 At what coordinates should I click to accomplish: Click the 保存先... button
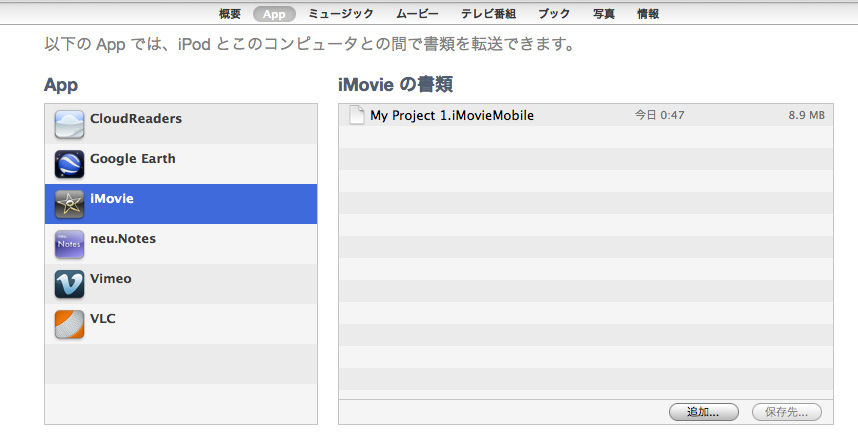787,412
